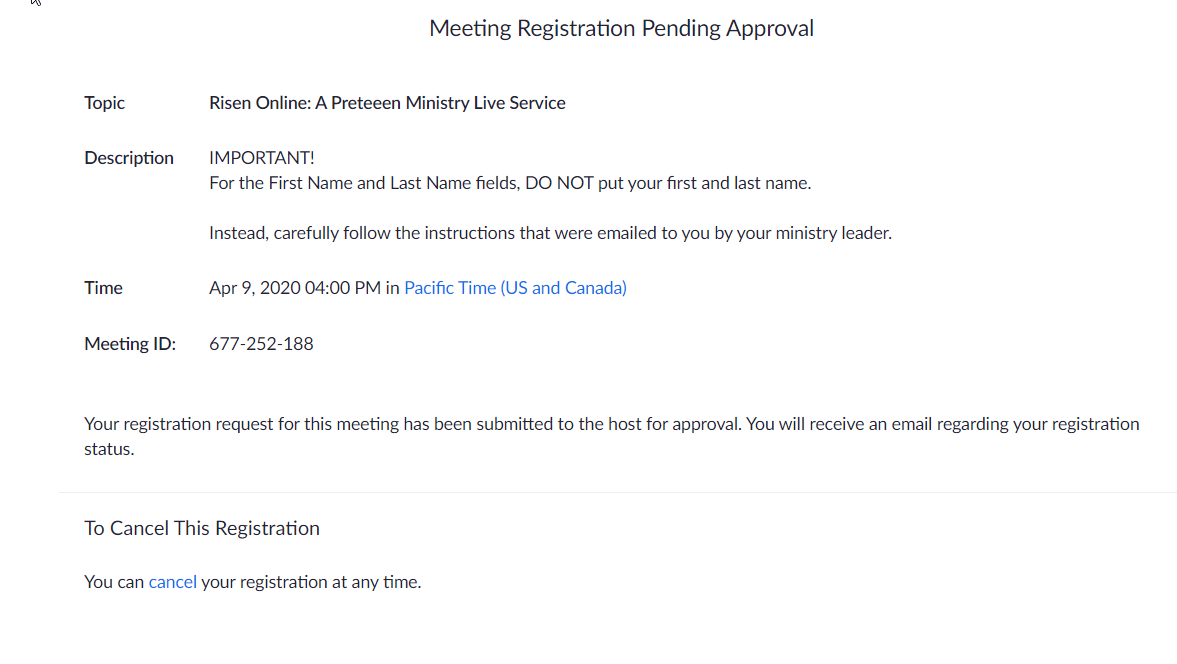The height and width of the screenshot is (664, 1177).
Task: Click the Description label
Action: [x=129, y=158]
